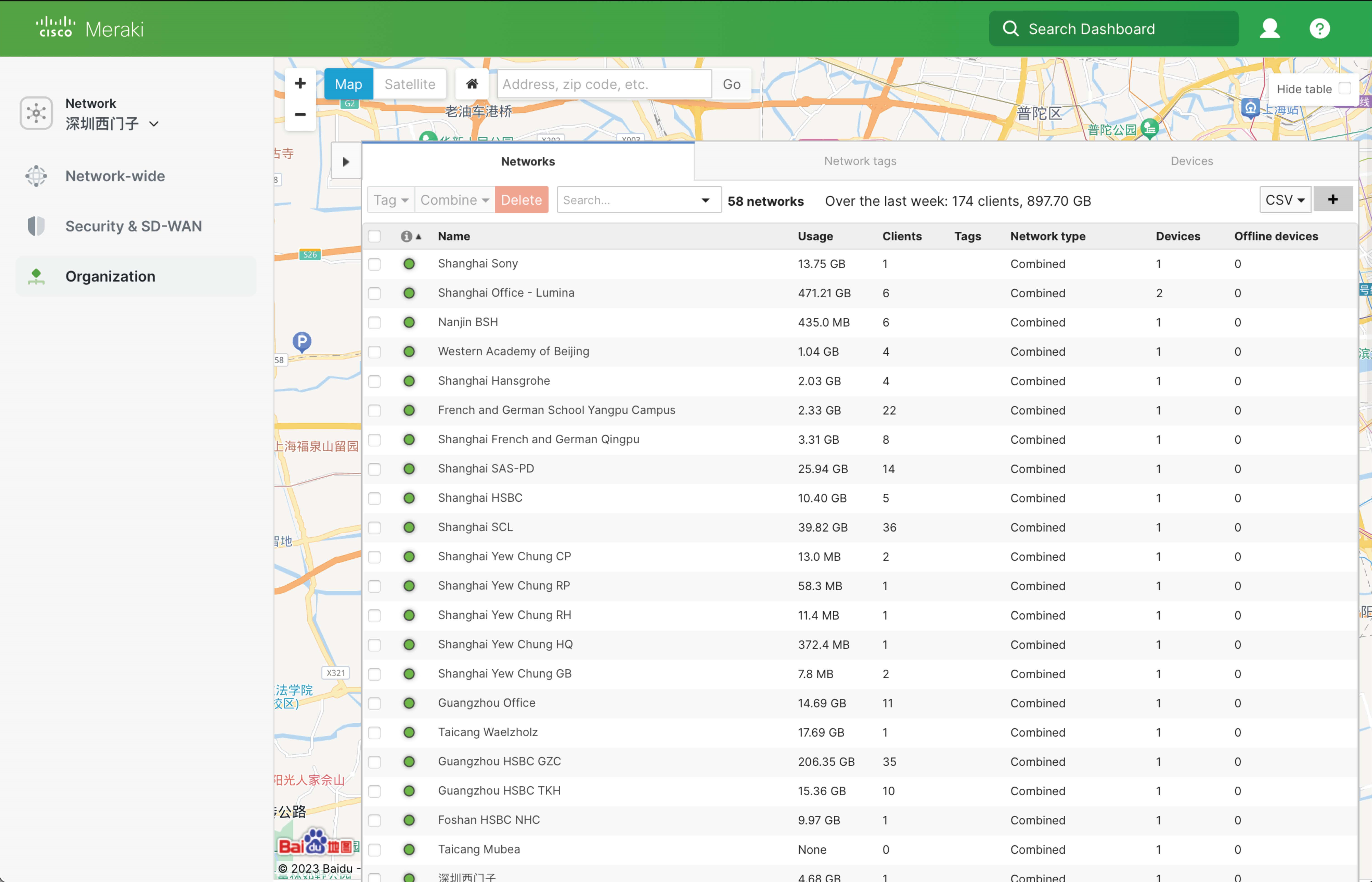Open the Shanghai French and German Qingpu network

[538, 439]
